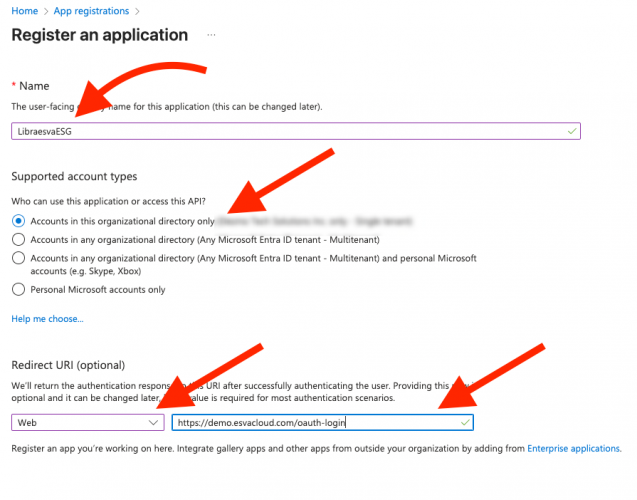Click the Supported account types heading
Image resolution: width=637 pixels, height=500 pixels.
pos(74,176)
